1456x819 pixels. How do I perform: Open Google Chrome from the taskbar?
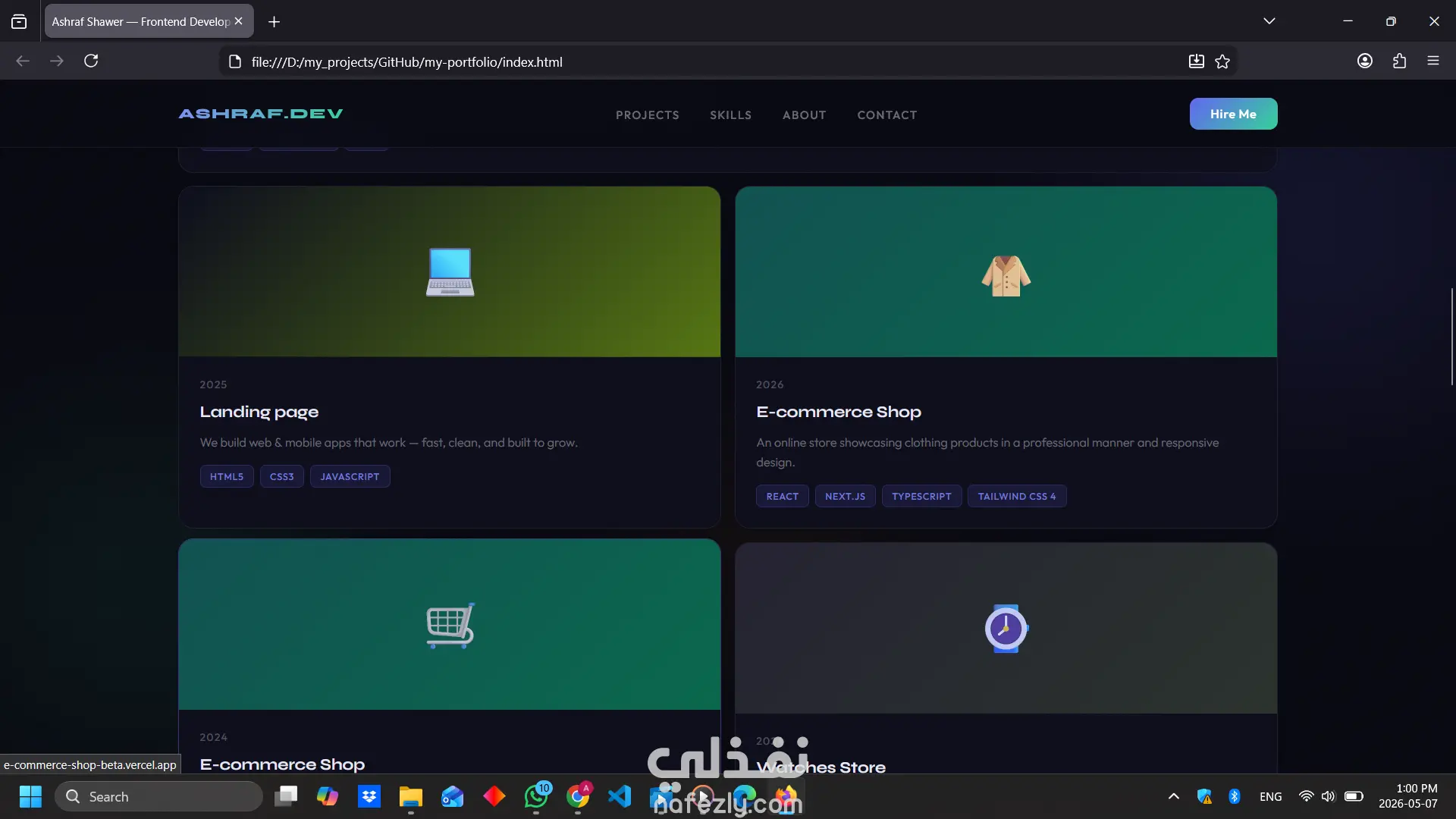(x=578, y=796)
